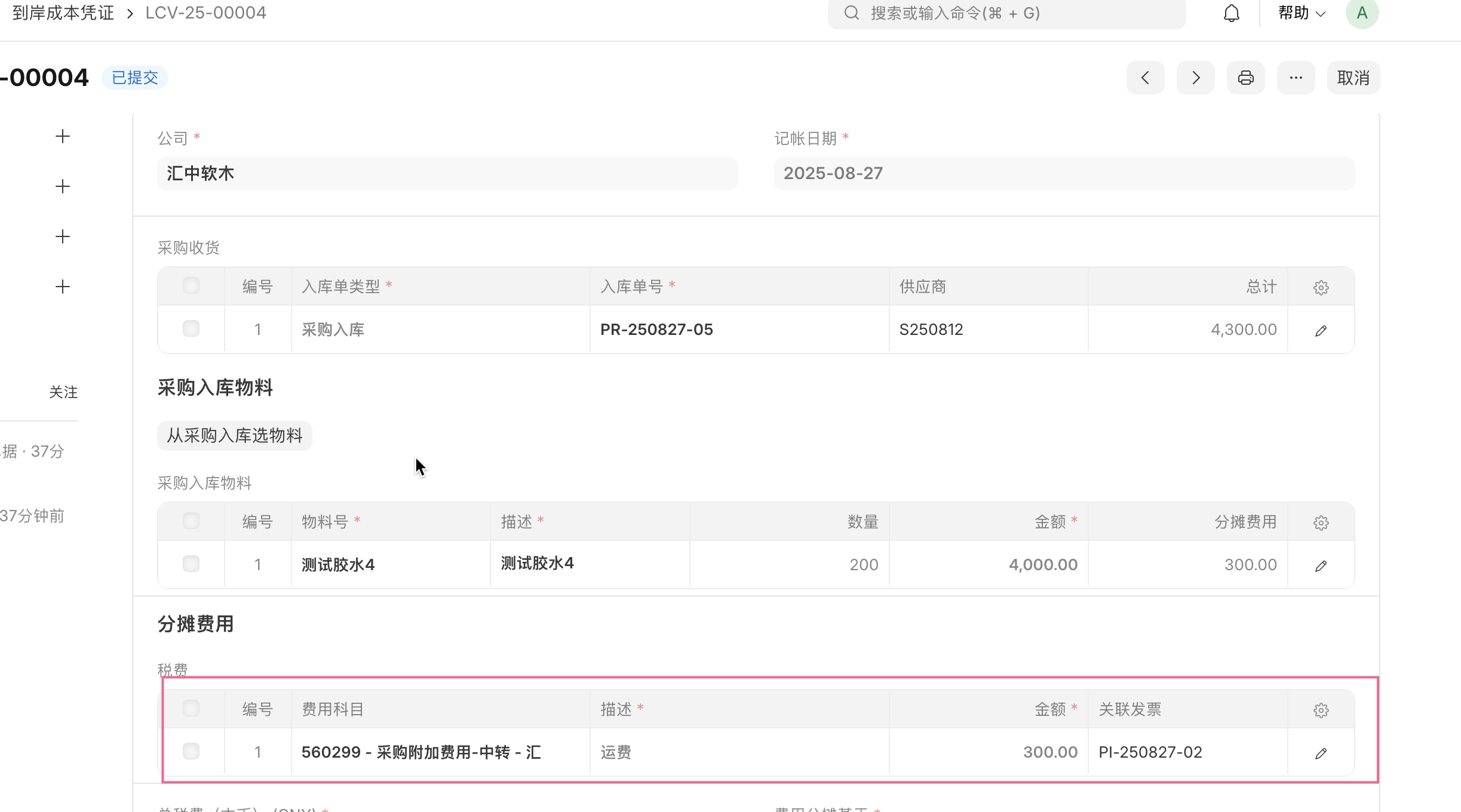1461x812 pixels.
Task: Click the notification bell icon
Action: [x=1231, y=13]
